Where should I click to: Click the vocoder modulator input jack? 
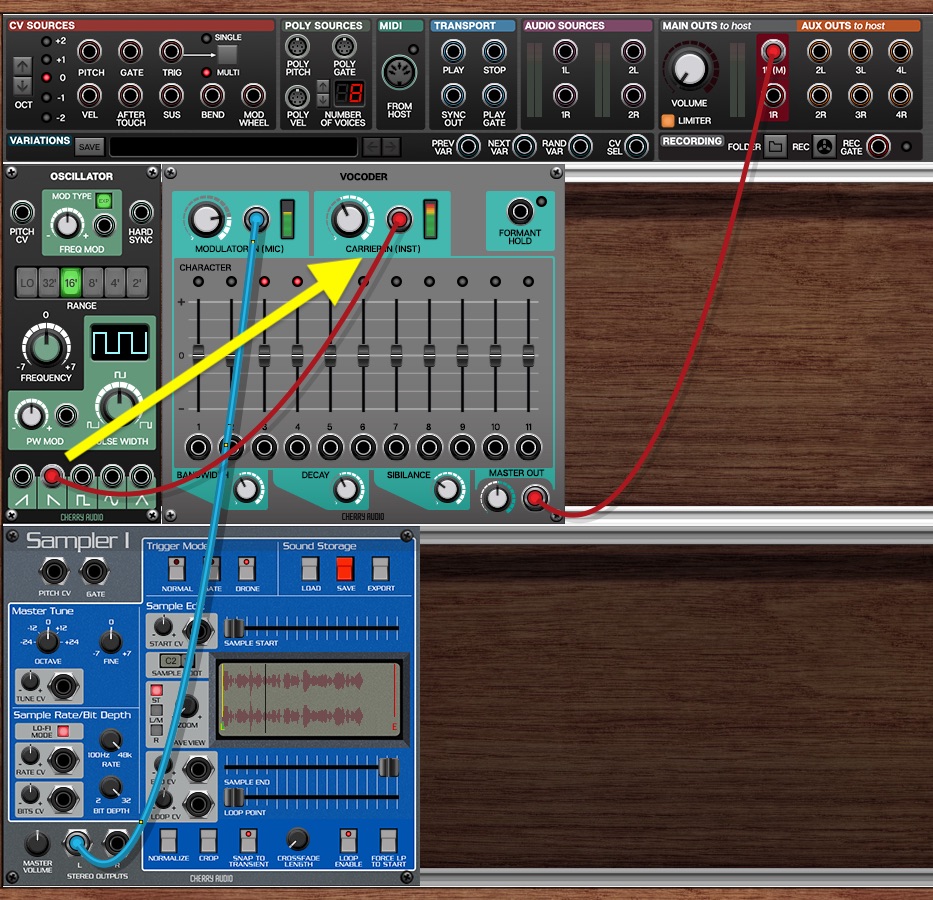(256, 219)
